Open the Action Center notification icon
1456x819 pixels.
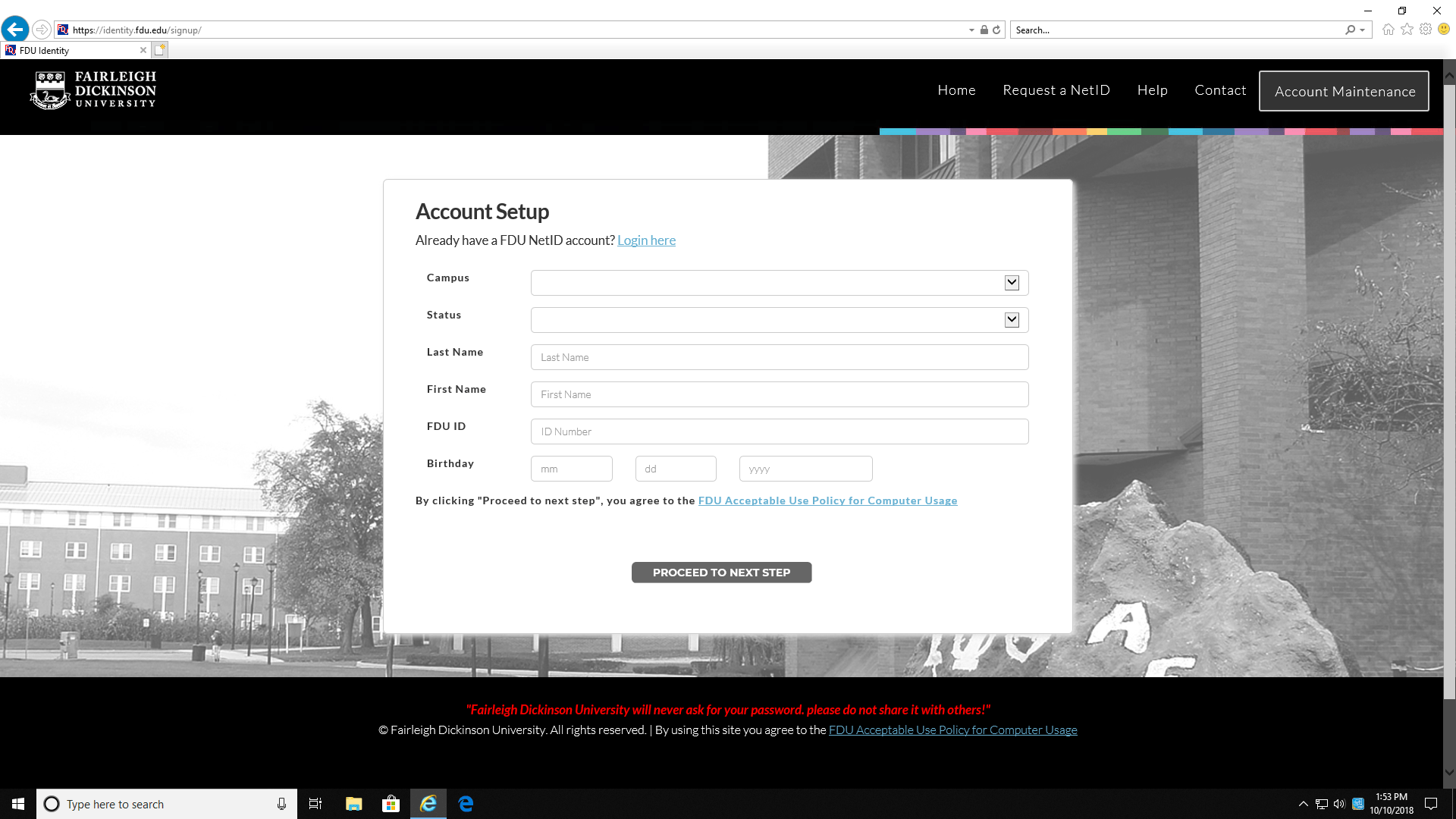[1431, 804]
